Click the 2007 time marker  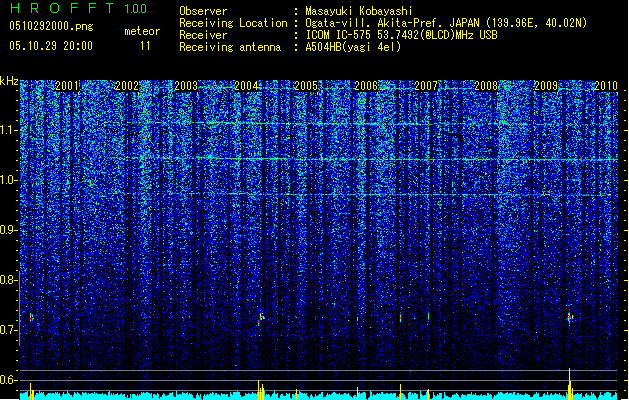click(x=426, y=85)
